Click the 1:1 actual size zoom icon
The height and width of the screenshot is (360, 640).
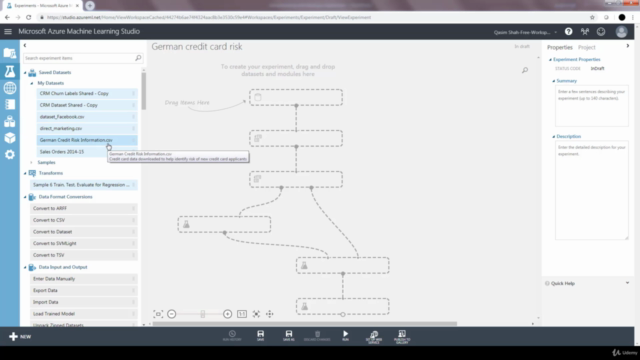[242, 314]
